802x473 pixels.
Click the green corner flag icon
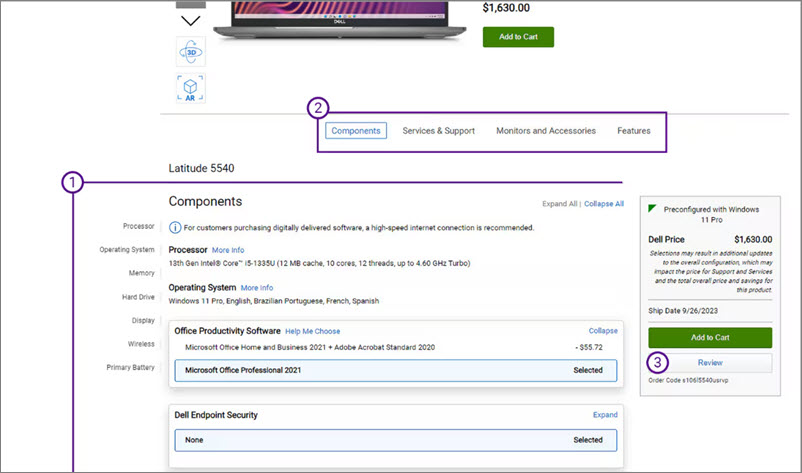pyautogui.click(x=653, y=209)
